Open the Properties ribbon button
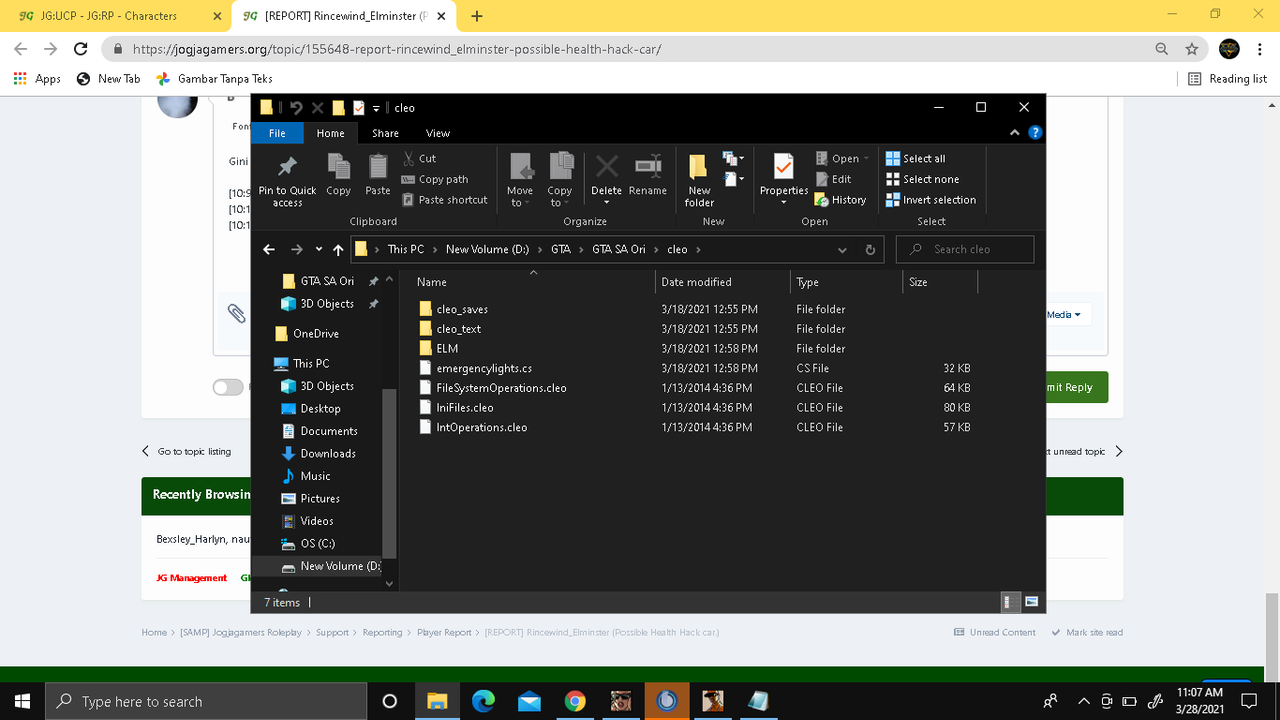 point(784,181)
